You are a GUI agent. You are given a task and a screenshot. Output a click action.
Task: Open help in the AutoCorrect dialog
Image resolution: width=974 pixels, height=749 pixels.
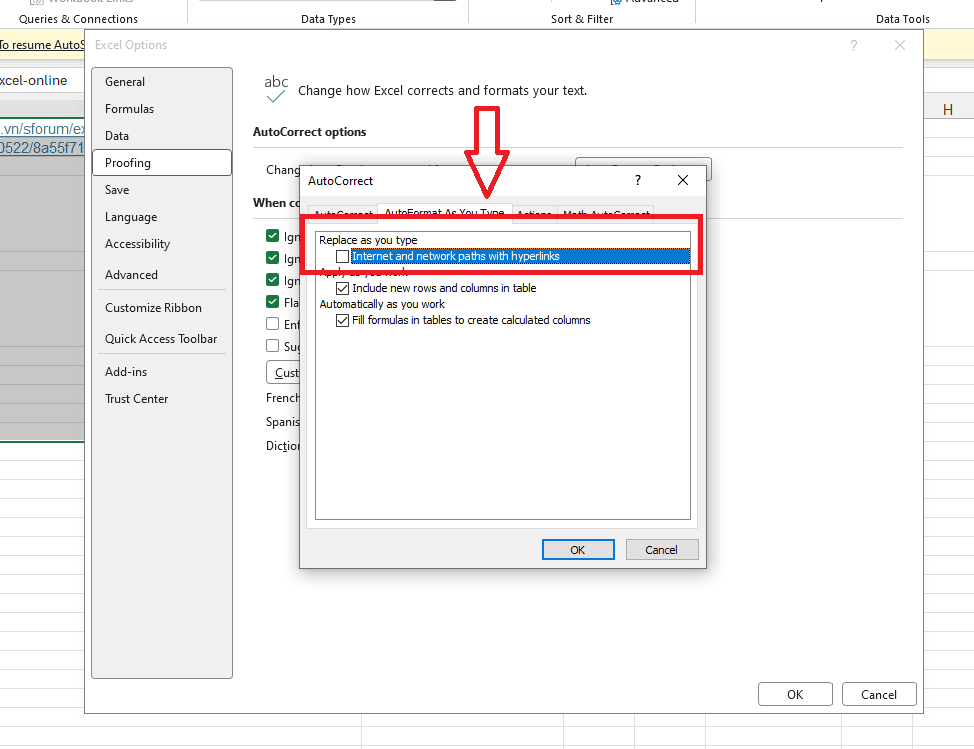pos(637,180)
